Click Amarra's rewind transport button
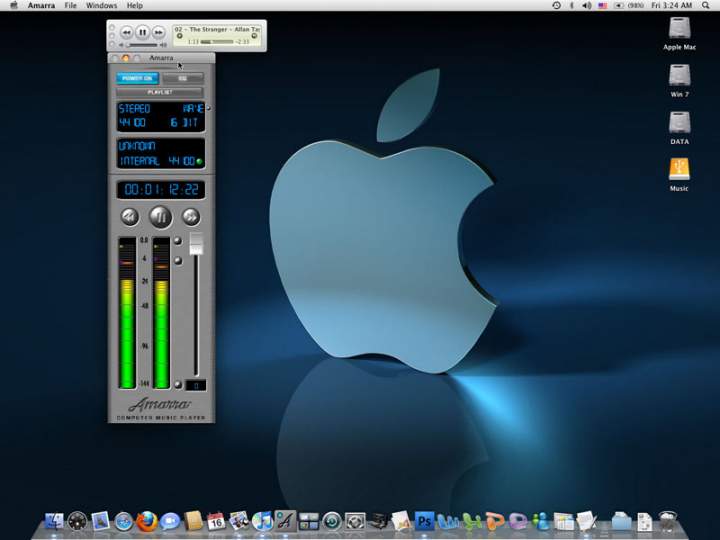720x540 pixels. point(130,217)
